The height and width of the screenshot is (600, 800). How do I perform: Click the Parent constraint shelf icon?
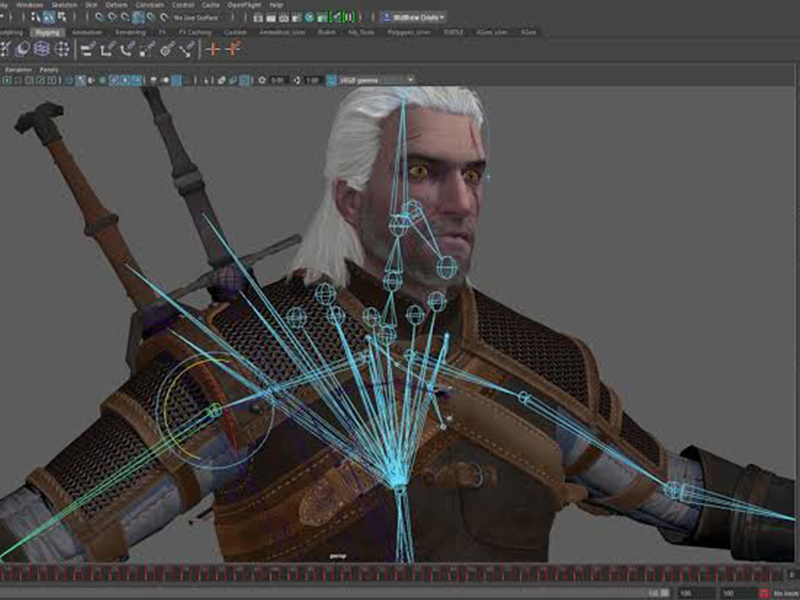tap(88, 49)
